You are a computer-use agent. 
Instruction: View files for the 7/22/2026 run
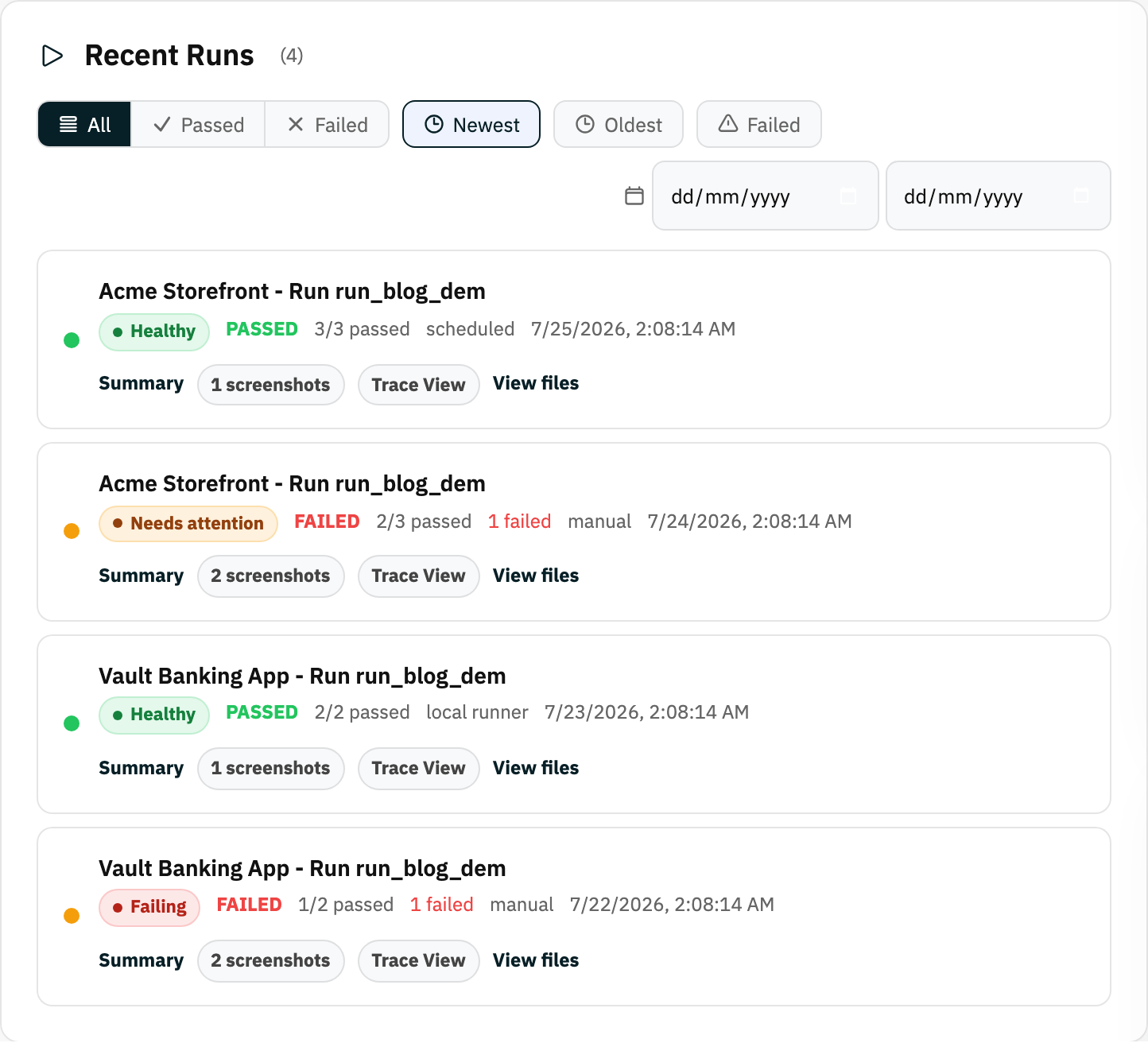pyautogui.click(x=536, y=961)
